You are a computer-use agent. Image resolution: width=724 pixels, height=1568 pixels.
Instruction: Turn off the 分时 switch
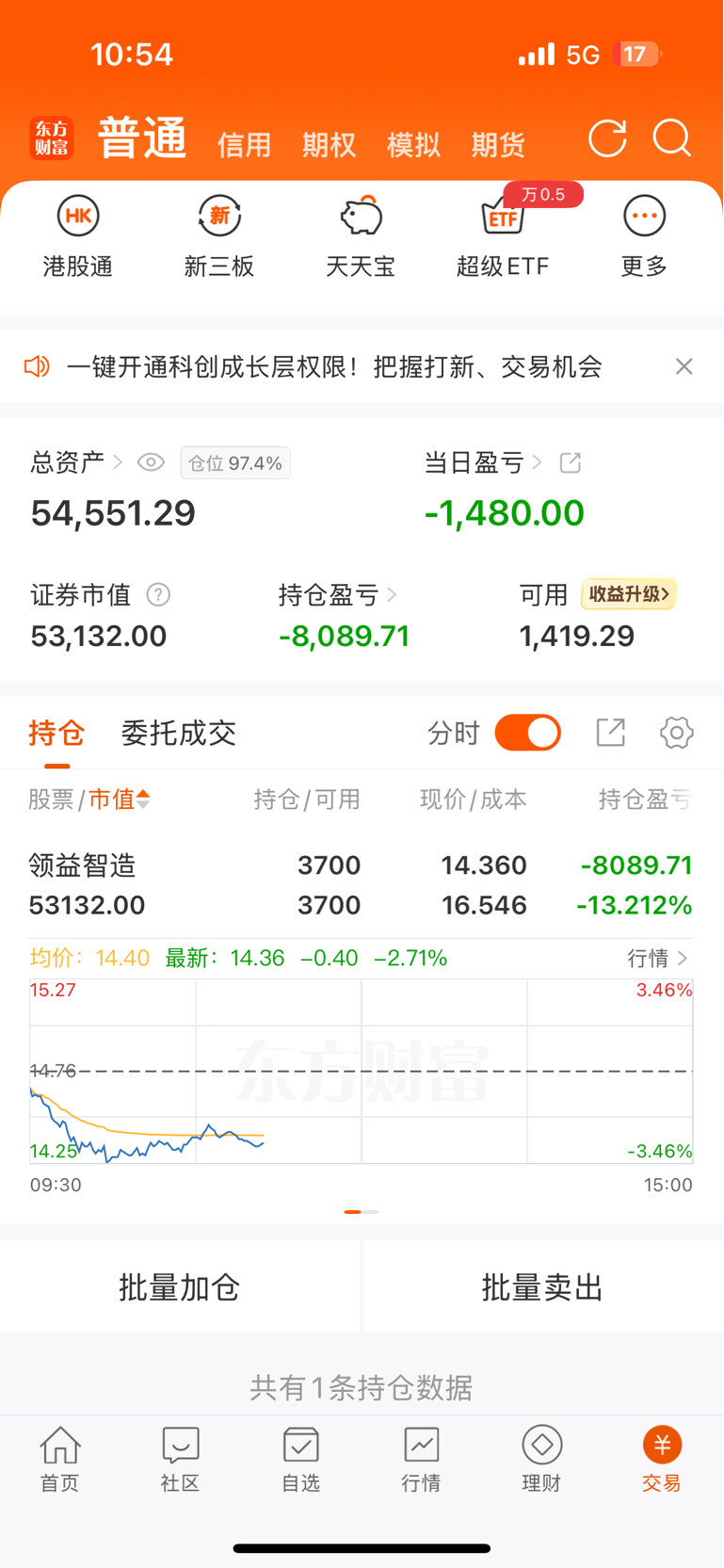coord(528,733)
